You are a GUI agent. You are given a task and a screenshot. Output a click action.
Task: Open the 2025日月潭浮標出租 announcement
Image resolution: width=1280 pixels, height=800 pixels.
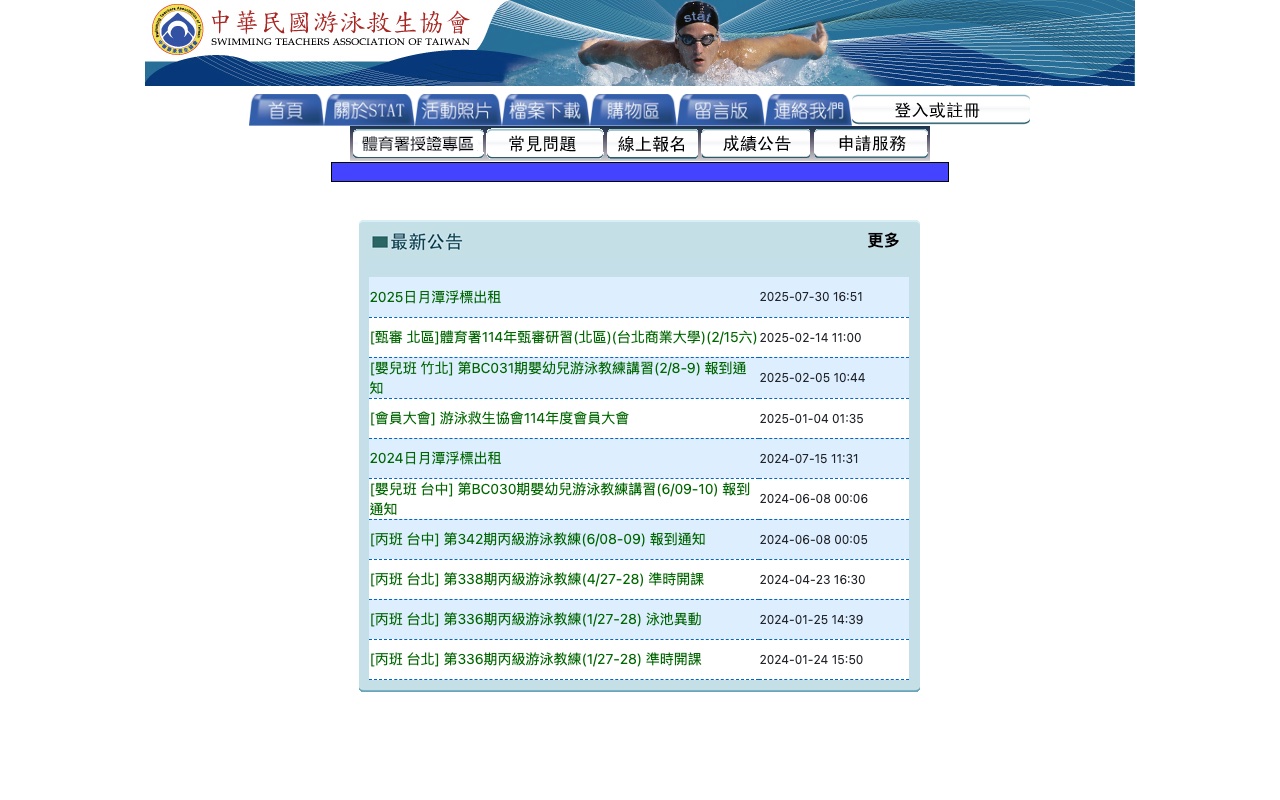pos(435,297)
